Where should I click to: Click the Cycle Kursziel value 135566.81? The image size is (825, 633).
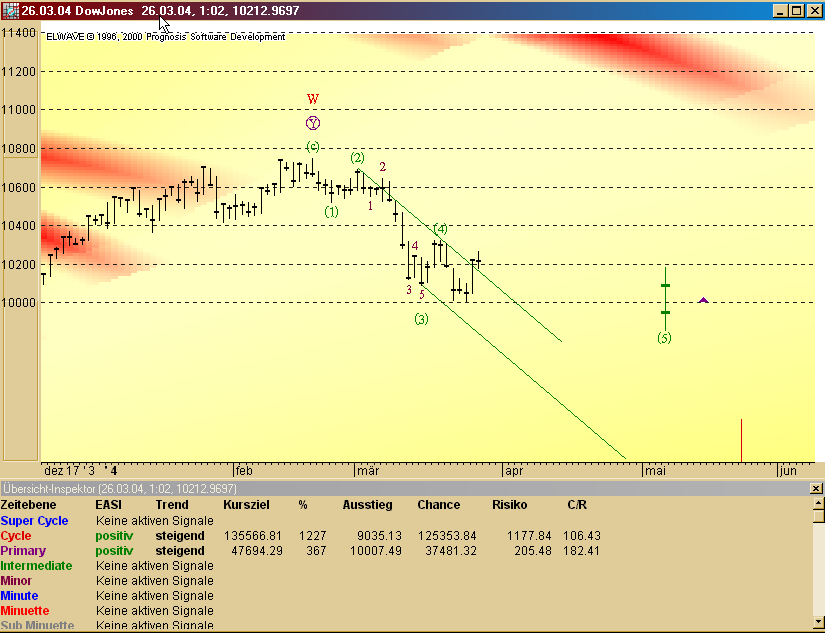(253, 536)
